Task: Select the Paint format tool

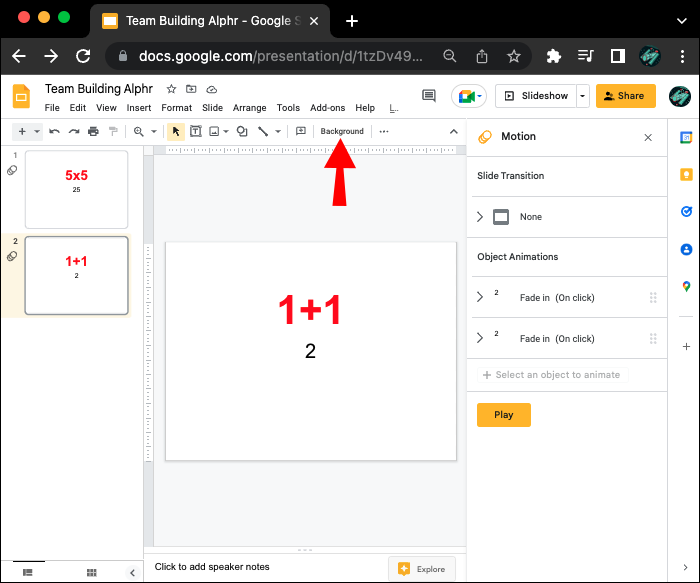Action: [113, 131]
